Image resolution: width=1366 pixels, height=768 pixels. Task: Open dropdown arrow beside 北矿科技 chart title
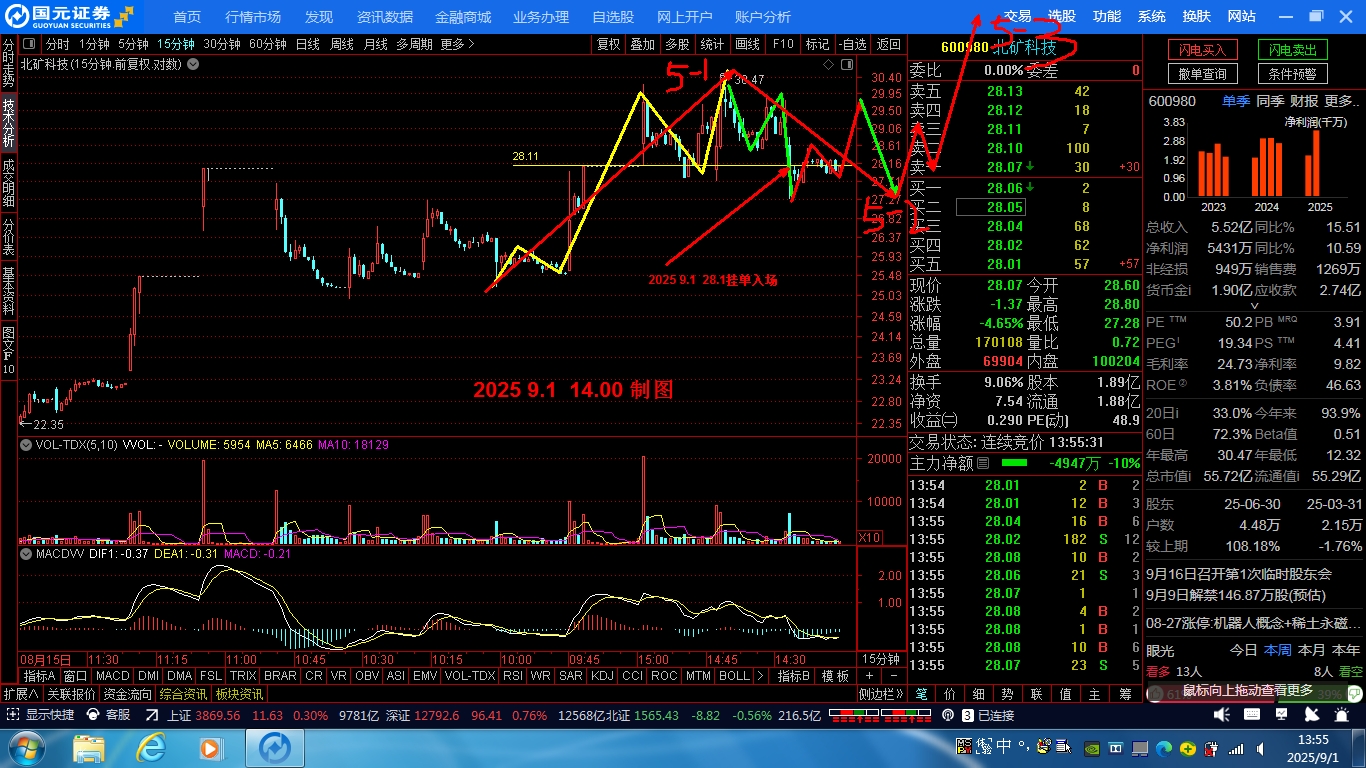[191, 64]
